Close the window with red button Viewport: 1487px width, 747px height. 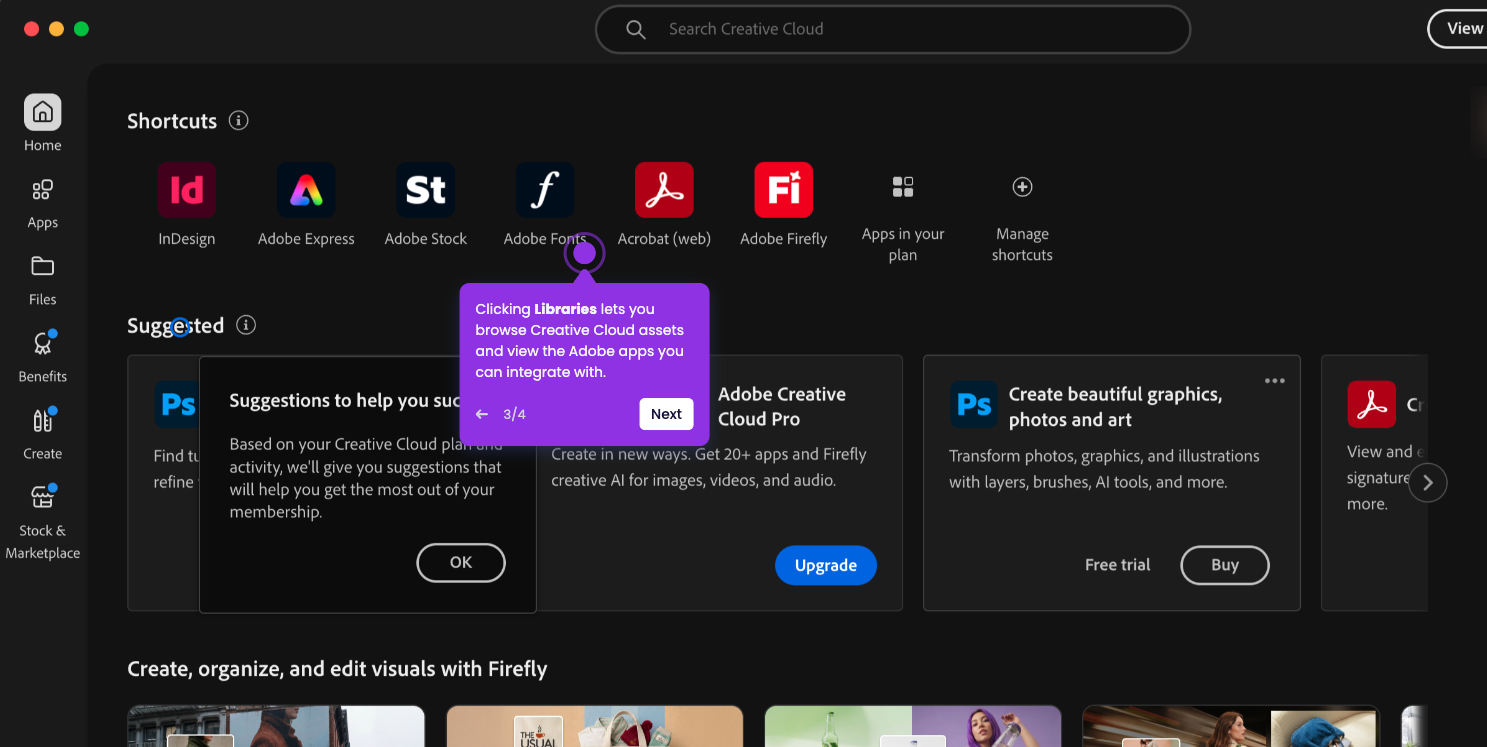(x=31, y=29)
